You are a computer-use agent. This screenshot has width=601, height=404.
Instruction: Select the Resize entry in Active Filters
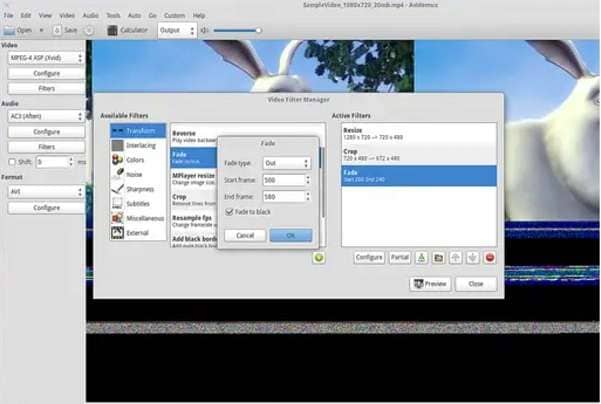[x=419, y=133]
